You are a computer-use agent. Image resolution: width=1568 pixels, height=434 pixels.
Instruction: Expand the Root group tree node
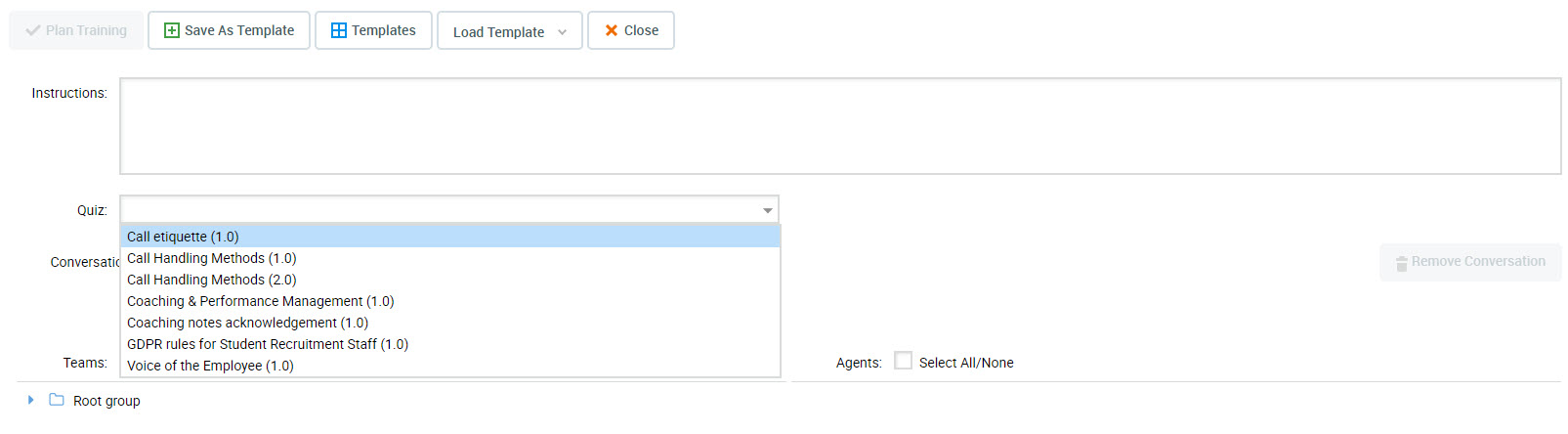(31, 400)
